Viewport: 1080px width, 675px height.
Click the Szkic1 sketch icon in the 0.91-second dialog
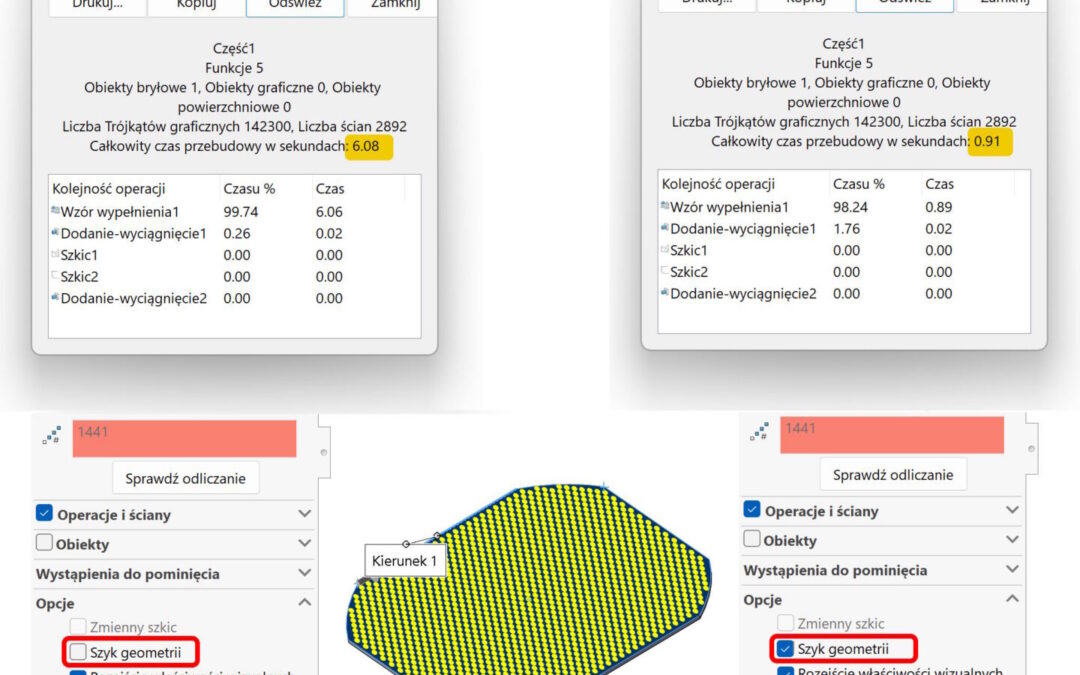coord(664,250)
